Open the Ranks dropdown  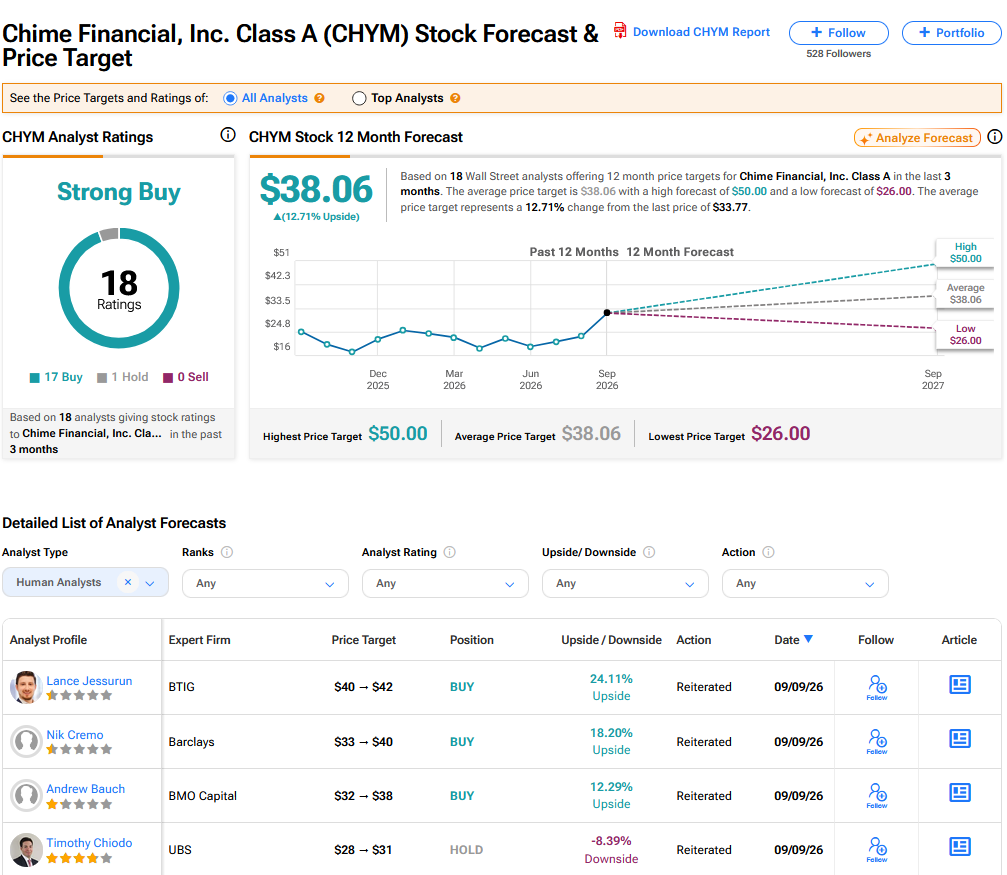pos(265,583)
